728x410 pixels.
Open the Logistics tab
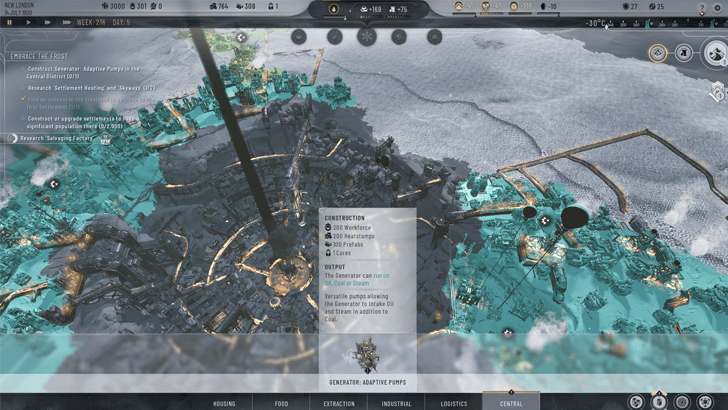point(454,403)
